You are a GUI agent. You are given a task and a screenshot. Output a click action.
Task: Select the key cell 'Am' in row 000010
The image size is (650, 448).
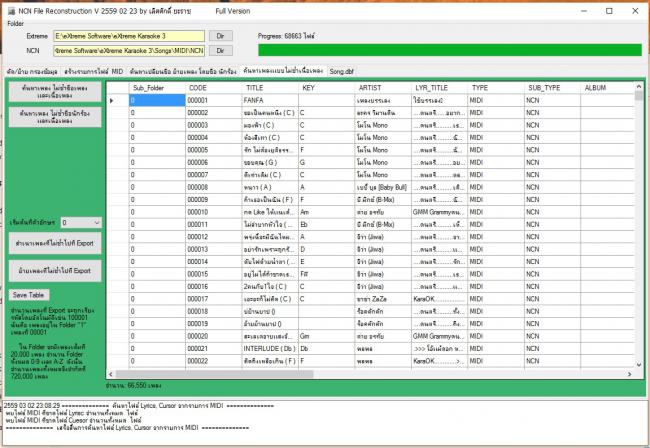[x=326, y=212]
